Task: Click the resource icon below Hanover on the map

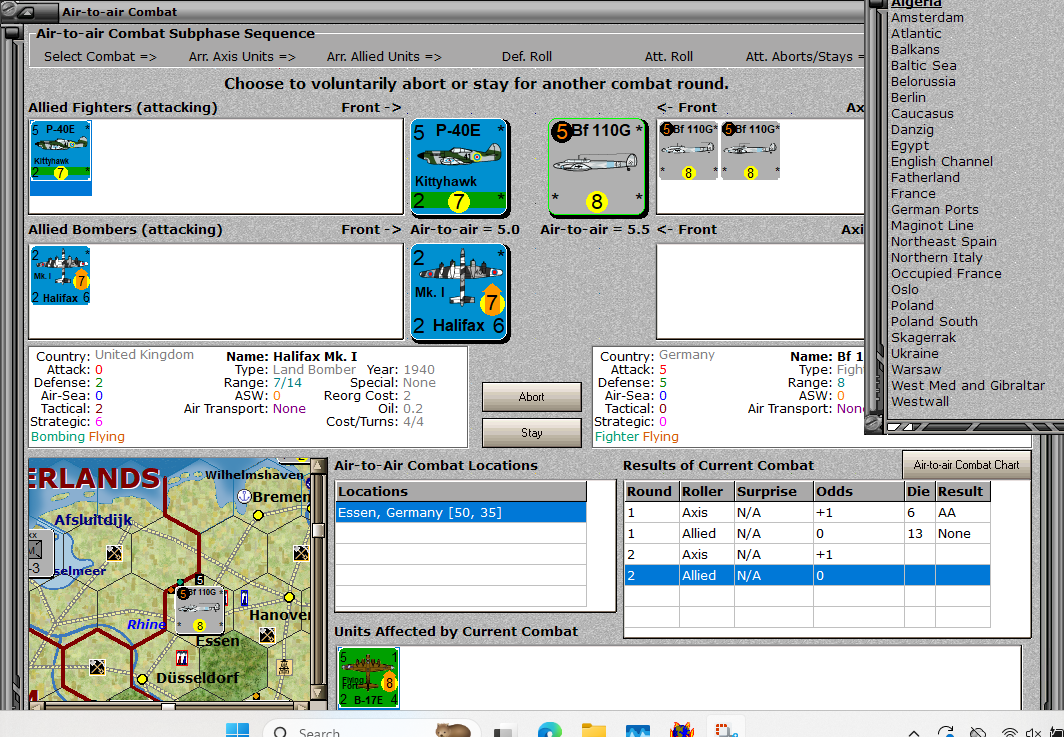Action: (x=267, y=635)
